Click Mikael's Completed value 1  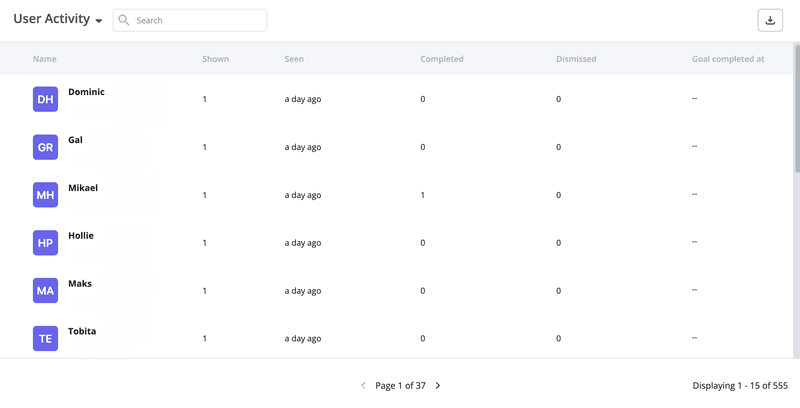pos(422,195)
